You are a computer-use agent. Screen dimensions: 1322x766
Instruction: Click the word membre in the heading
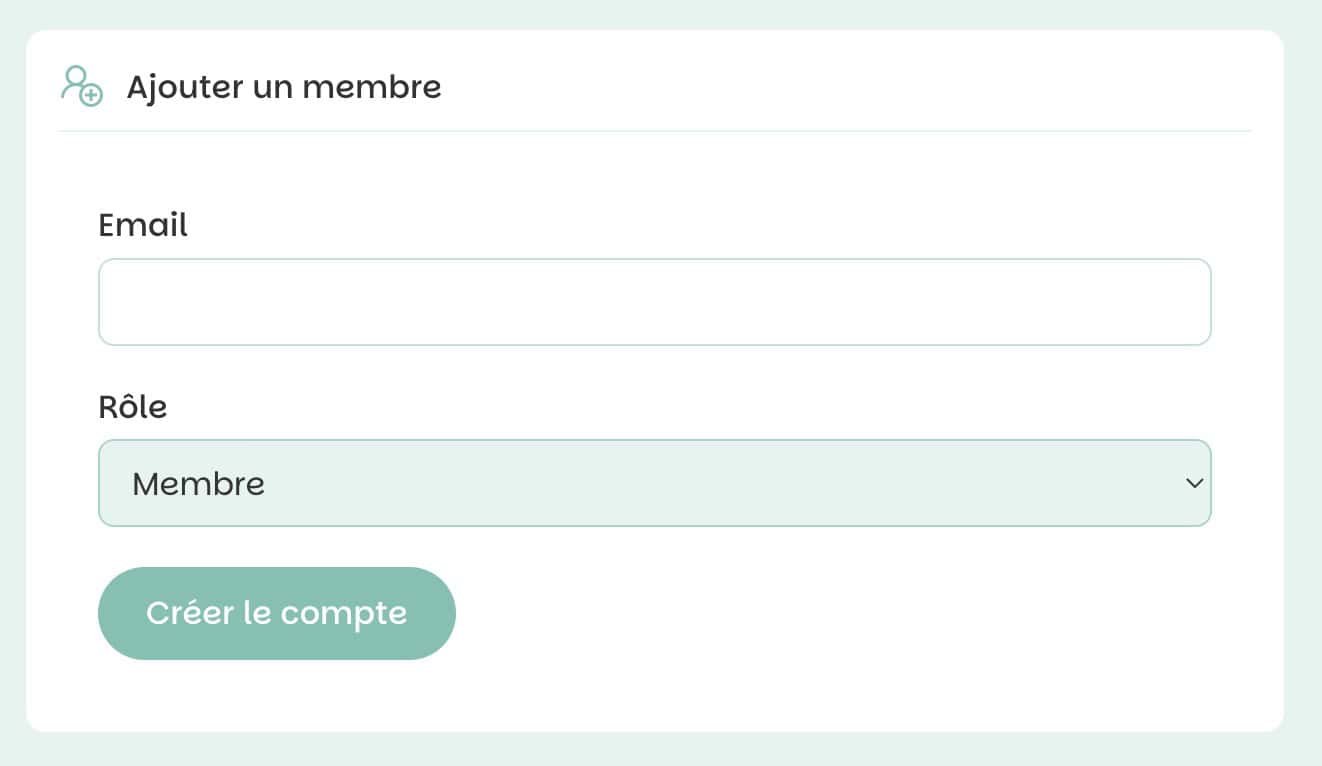[372, 87]
